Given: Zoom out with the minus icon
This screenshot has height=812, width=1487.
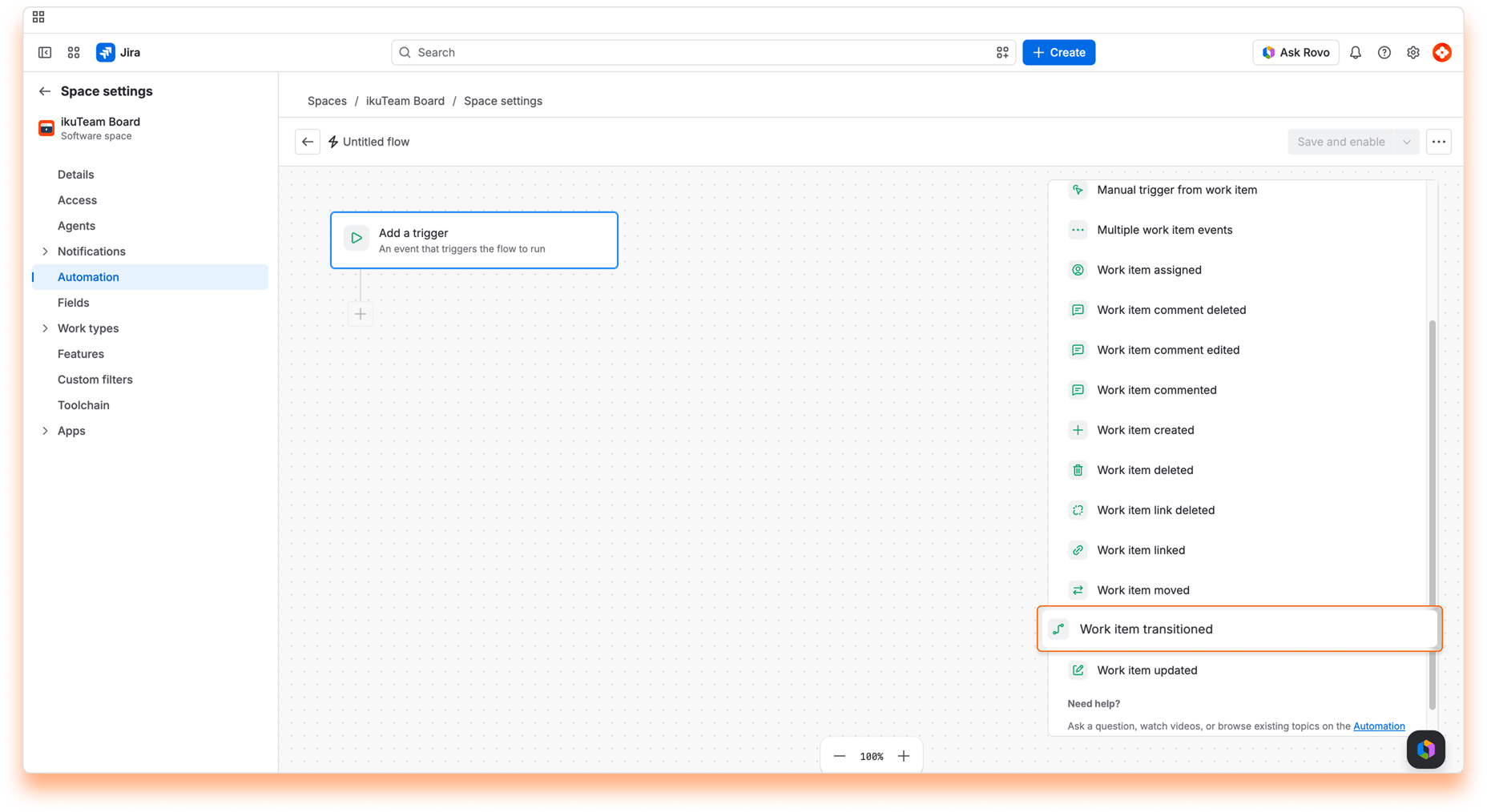Looking at the screenshot, I should 840,756.
